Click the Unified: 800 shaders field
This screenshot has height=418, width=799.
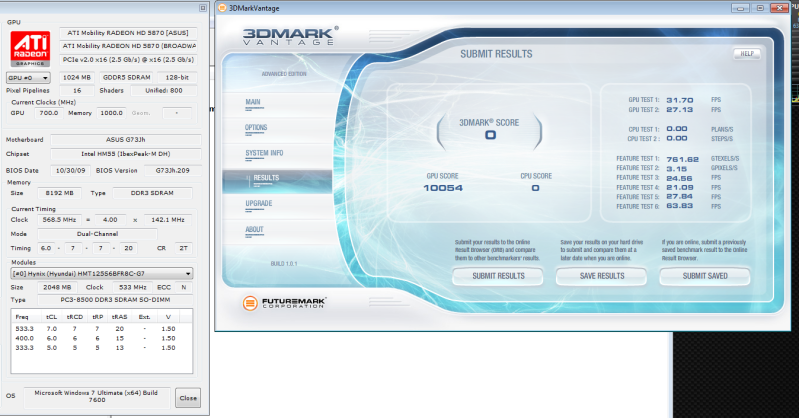[164, 91]
